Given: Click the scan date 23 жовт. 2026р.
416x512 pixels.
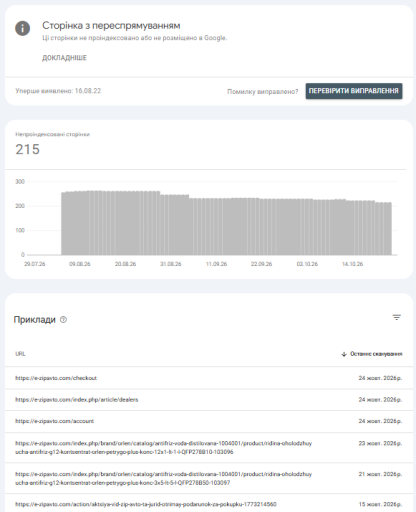Looking at the screenshot, I should pos(380,443).
